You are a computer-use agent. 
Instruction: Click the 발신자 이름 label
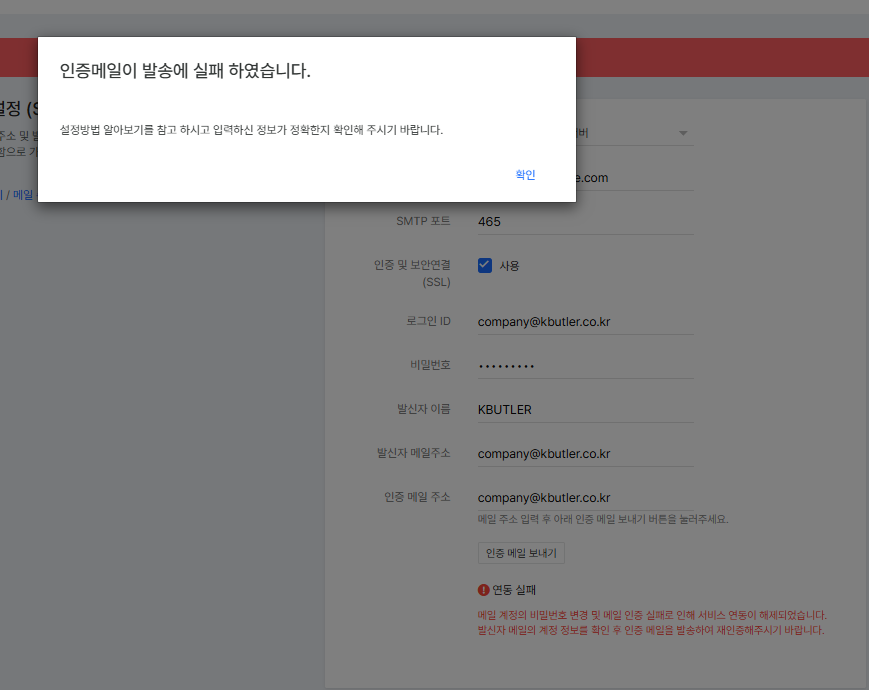pyautogui.click(x=423, y=409)
